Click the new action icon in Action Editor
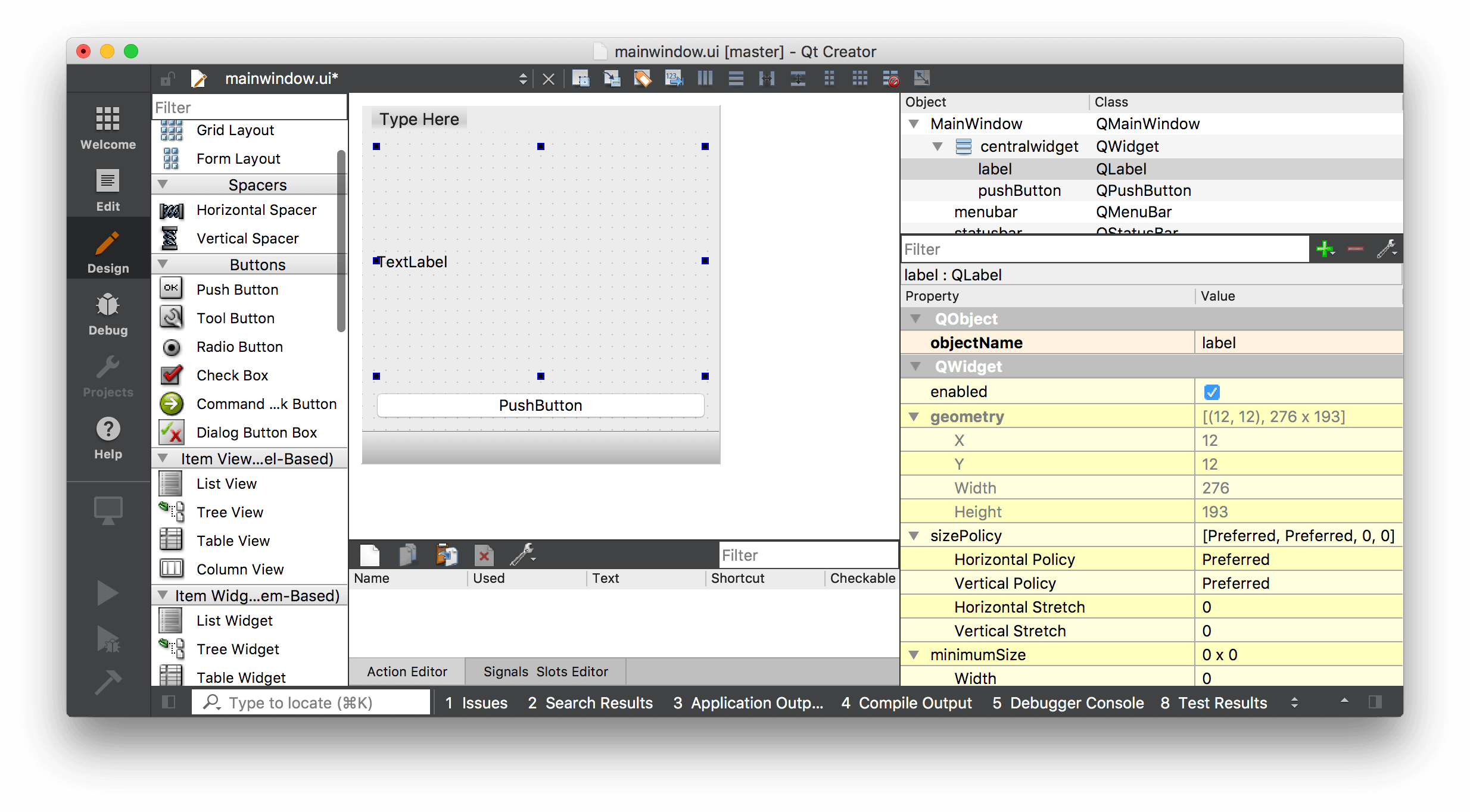The width and height of the screenshot is (1470, 812). click(368, 554)
